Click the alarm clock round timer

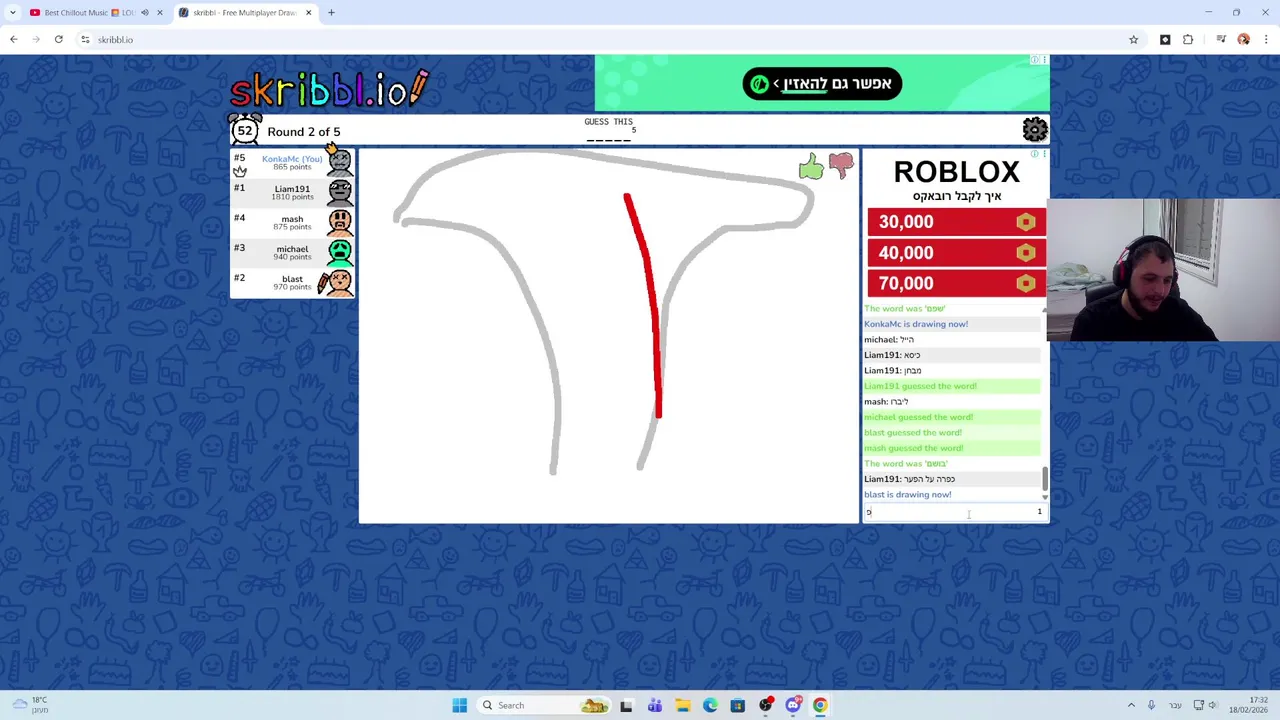click(x=245, y=130)
